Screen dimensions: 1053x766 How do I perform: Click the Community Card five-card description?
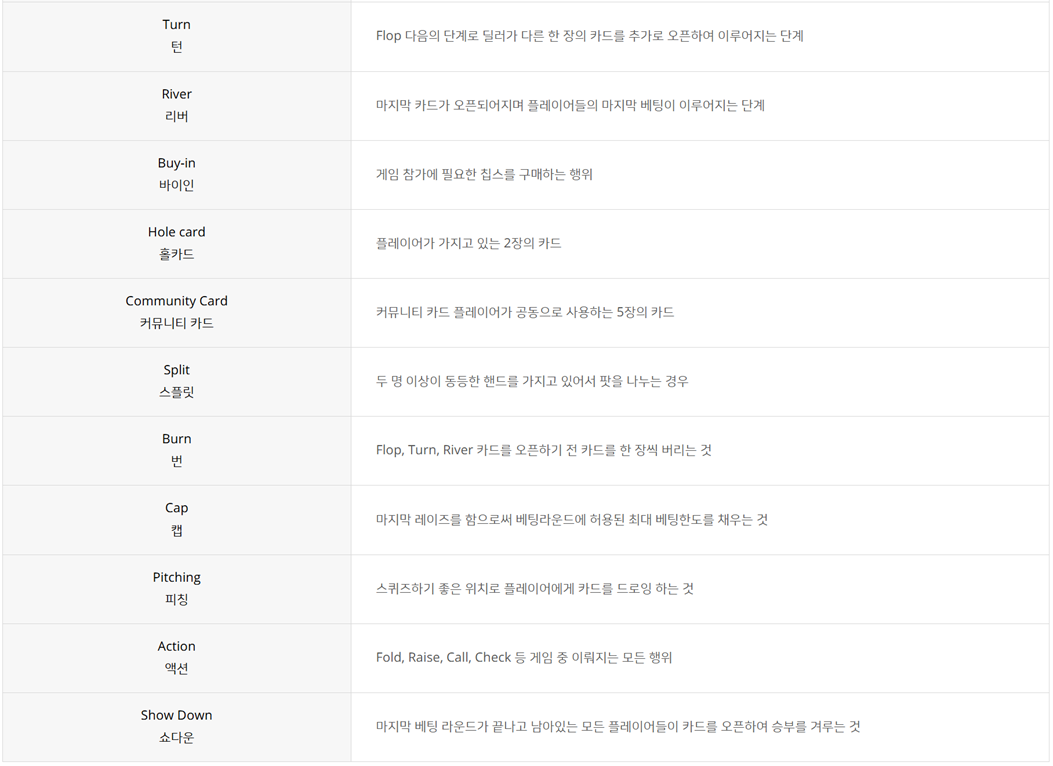click(525, 312)
